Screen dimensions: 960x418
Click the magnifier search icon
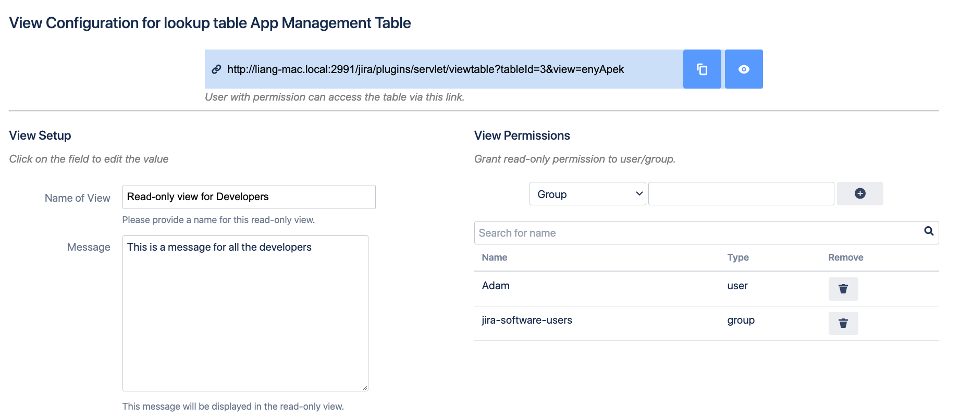tap(929, 232)
